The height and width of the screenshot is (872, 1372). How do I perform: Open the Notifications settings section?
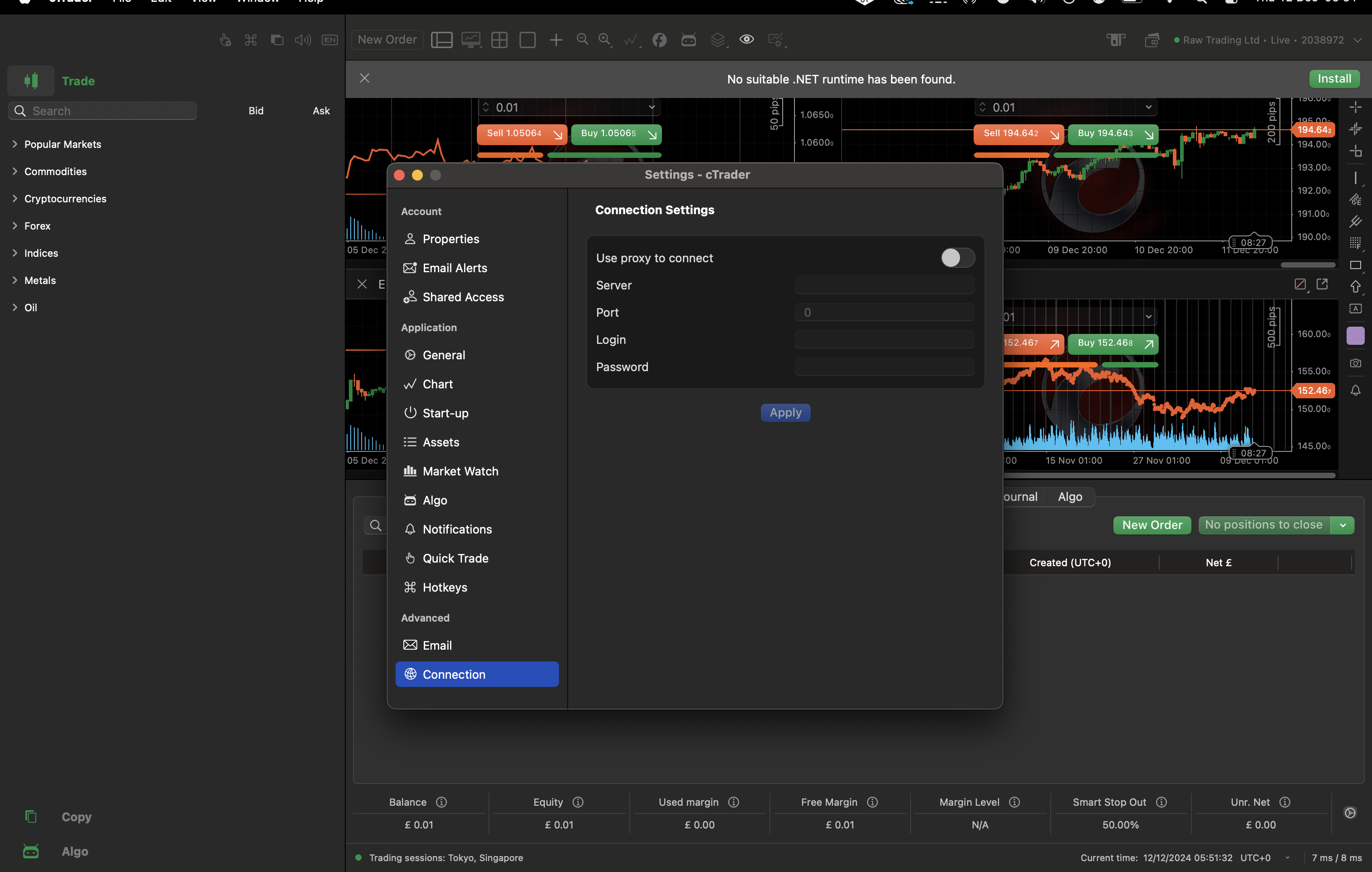pyautogui.click(x=477, y=529)
